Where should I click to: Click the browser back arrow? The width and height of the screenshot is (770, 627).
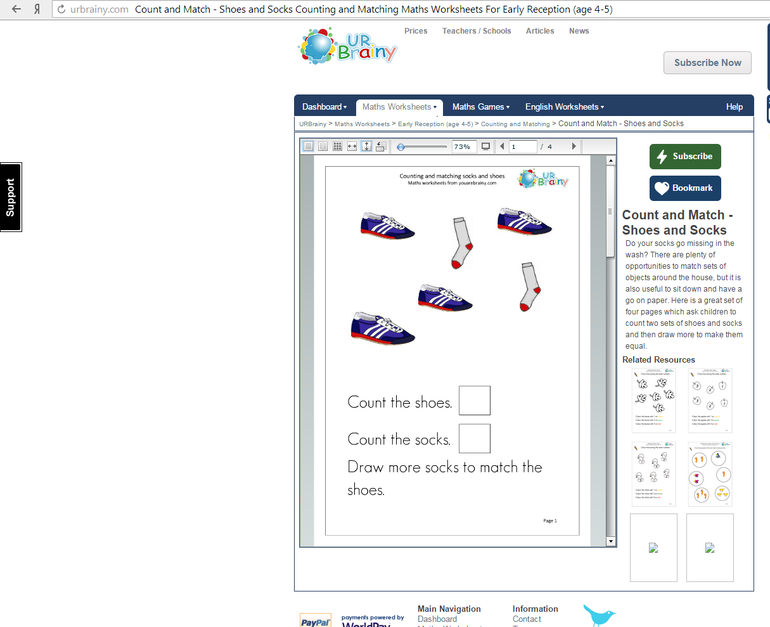pyautogui.click(x=16, y=8)
